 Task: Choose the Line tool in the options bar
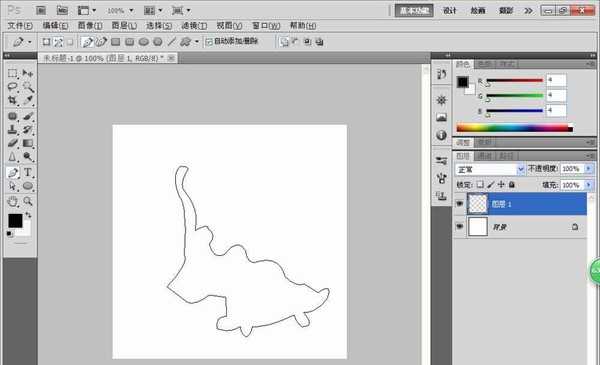click(x=172, y=42)
